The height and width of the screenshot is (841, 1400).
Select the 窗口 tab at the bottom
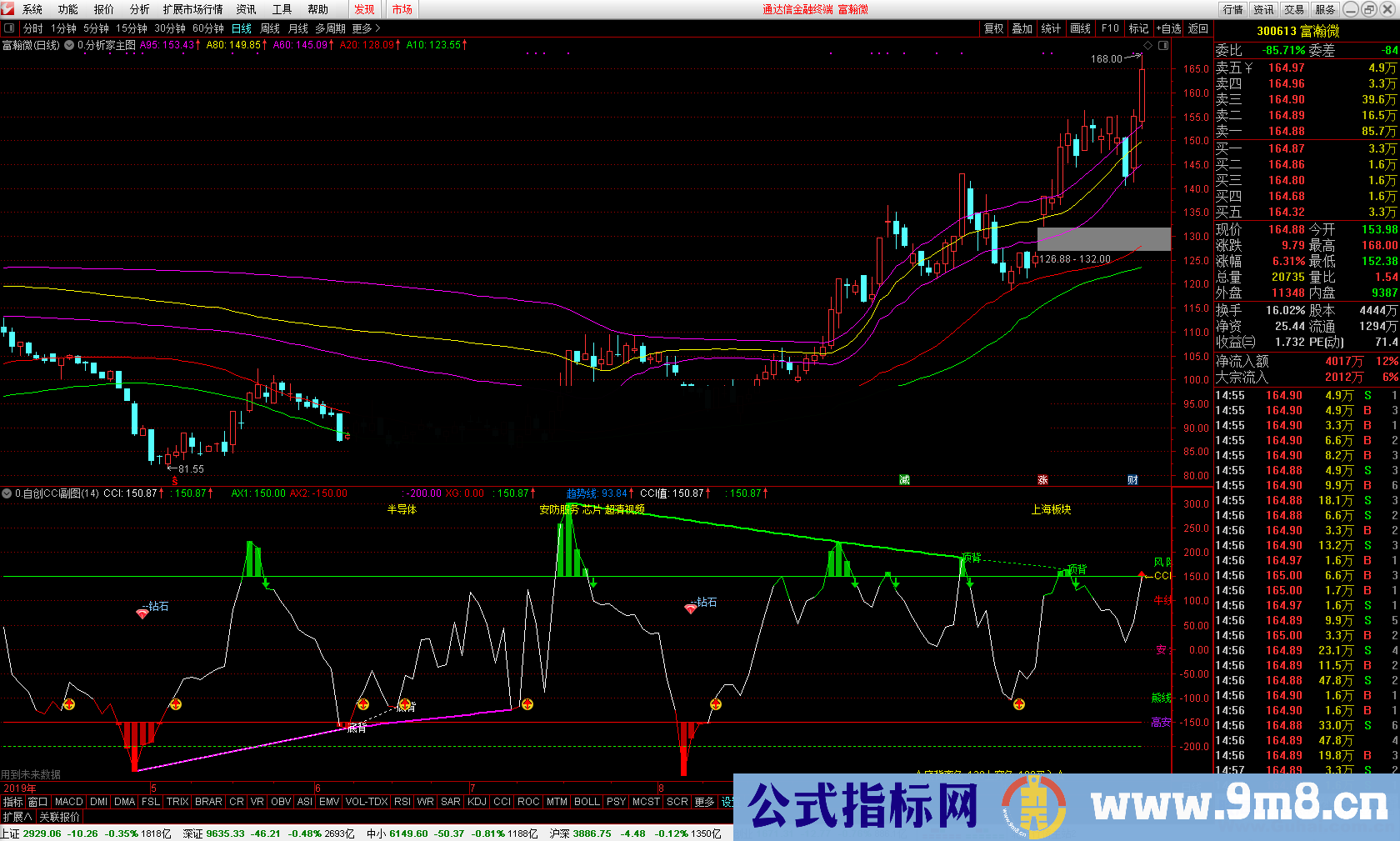(x=37, y=802)
